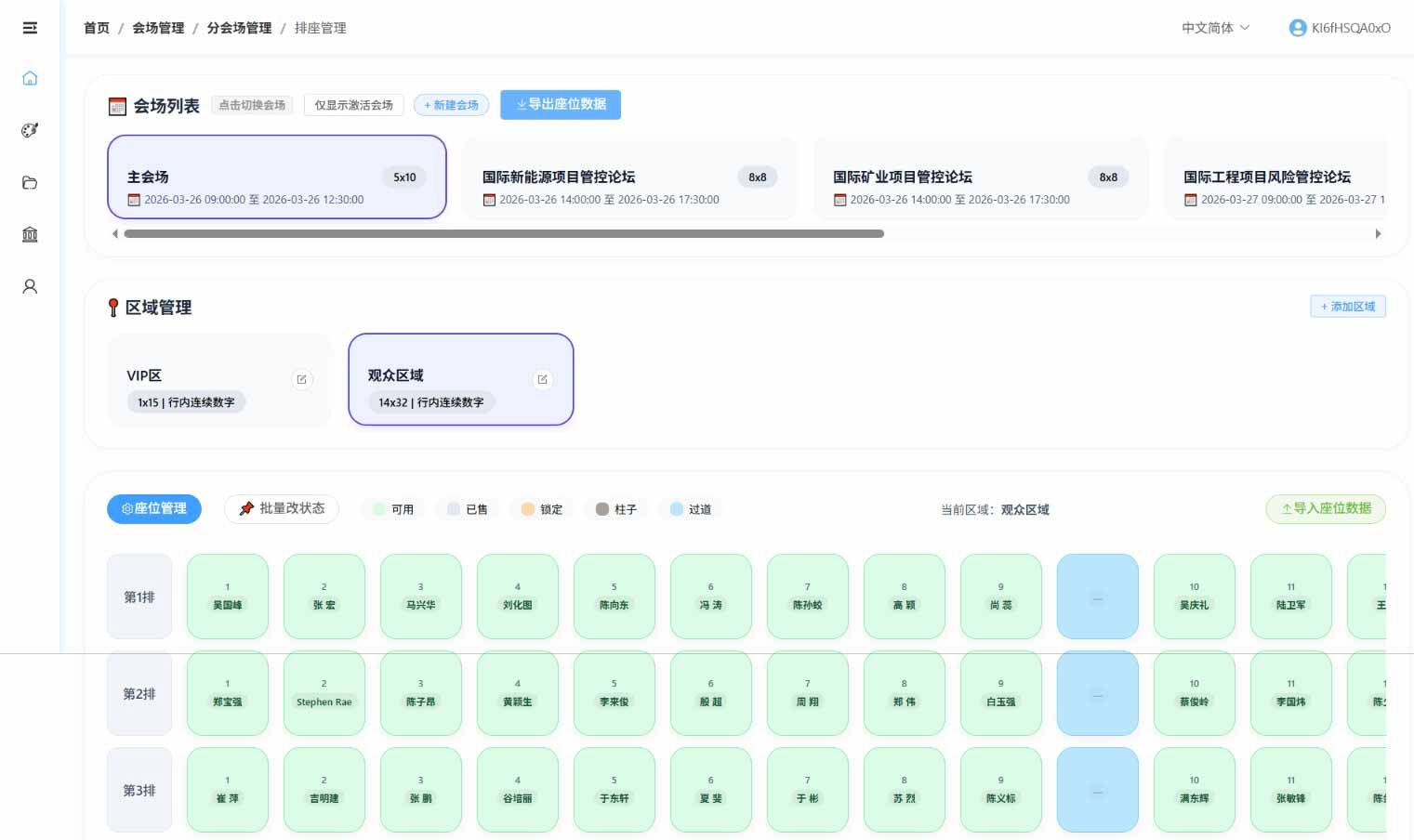Open the folder icon in the sidebar
This screenshot has height=840, width=1414.
[30, 182]
